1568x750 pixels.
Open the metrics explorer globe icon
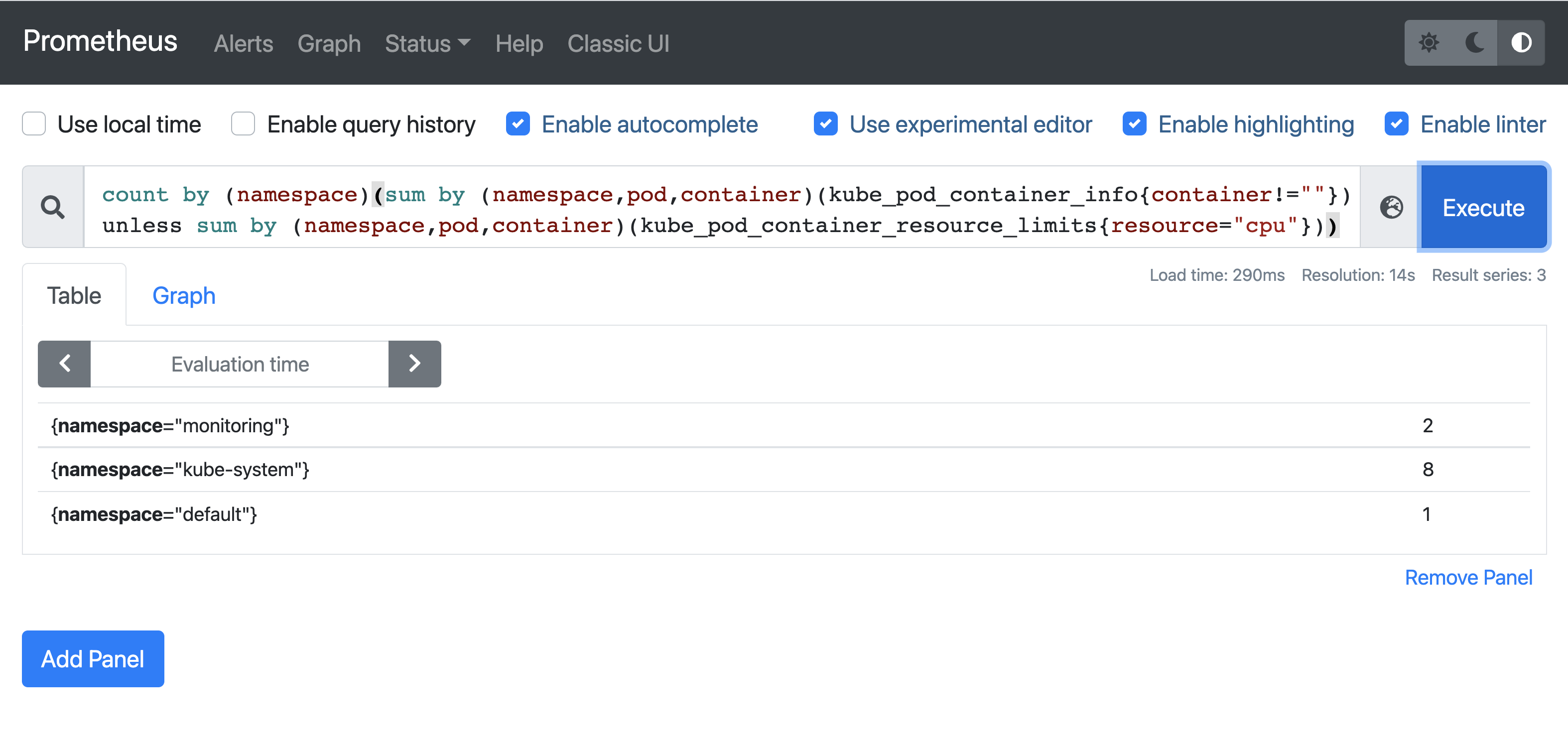[x=1392, y=207]
